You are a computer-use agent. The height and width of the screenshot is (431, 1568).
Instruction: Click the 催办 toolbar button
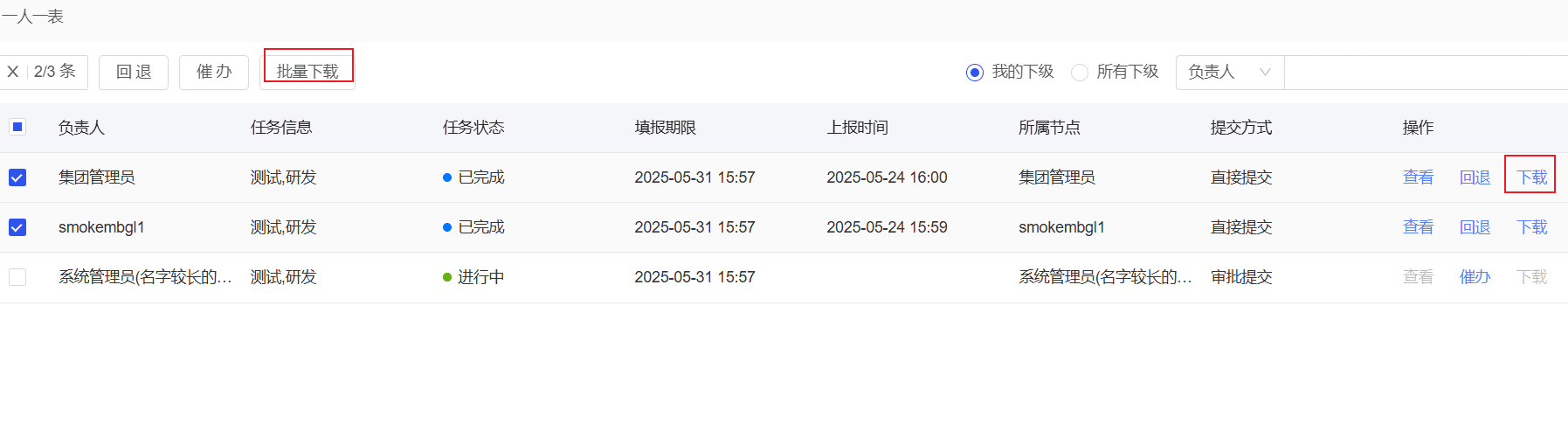point(214,72)
